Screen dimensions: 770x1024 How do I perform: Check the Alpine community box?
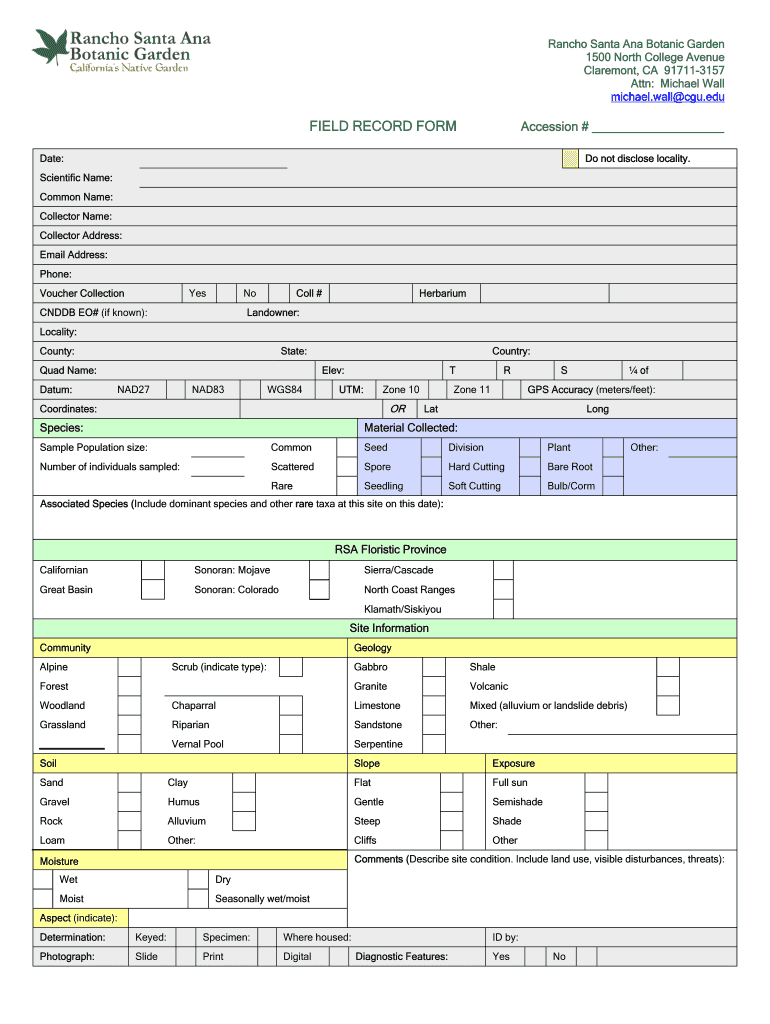tap(129, 667)
